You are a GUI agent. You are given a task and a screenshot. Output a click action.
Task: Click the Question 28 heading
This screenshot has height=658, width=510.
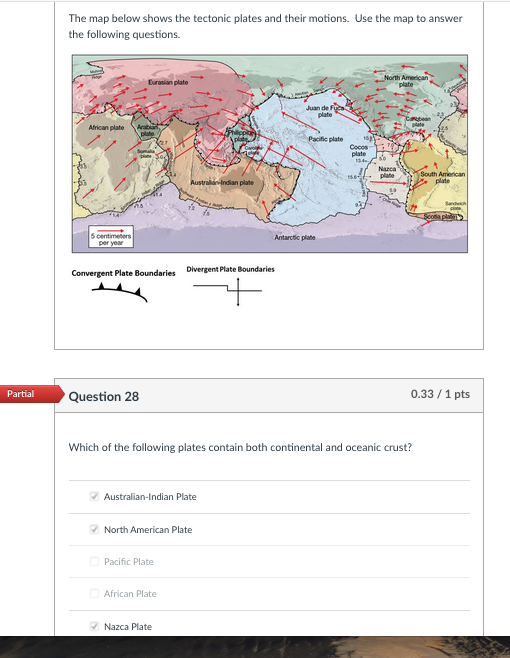[104, 397]
